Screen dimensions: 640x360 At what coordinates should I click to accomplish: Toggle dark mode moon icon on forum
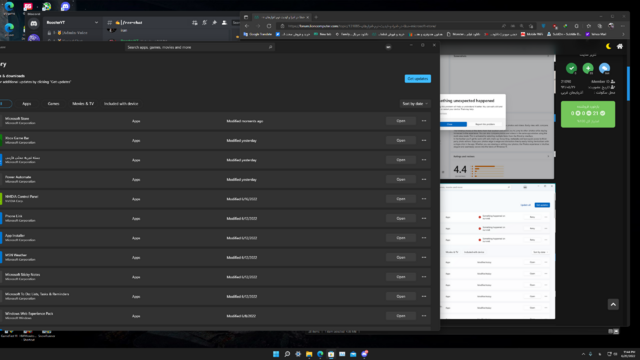point(609,47)
